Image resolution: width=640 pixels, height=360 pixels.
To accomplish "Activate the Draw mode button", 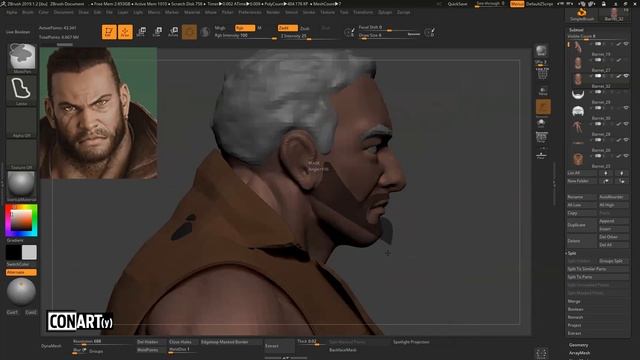I will [125, 32].
